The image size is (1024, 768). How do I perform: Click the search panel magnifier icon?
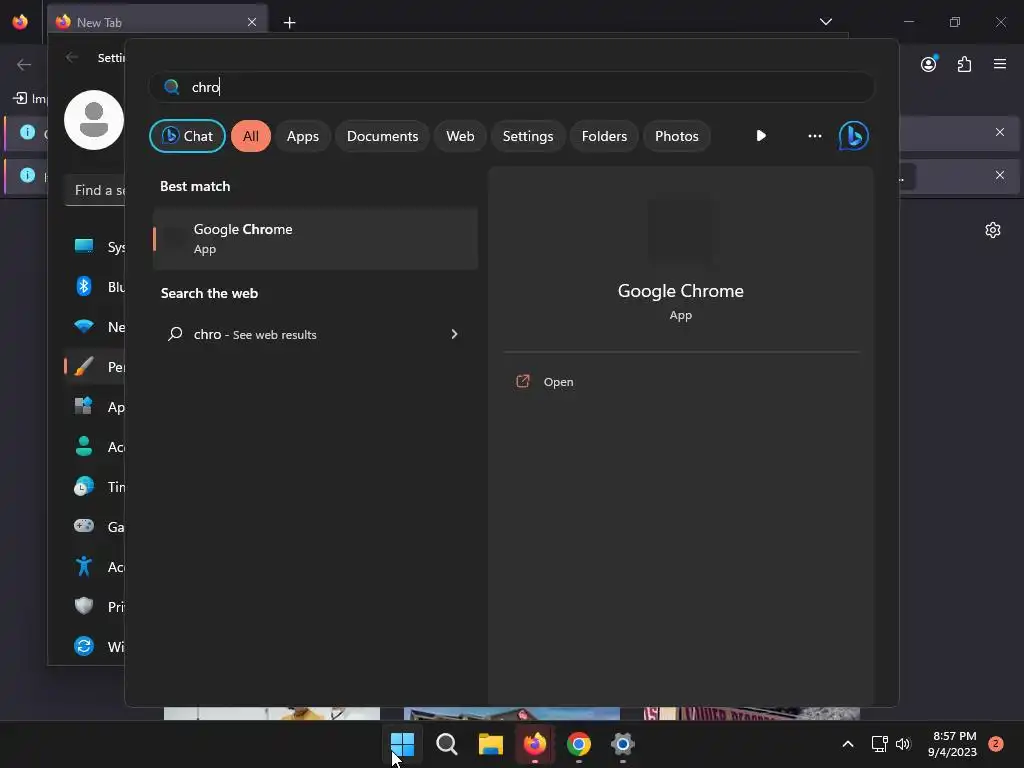coord(172,87)
